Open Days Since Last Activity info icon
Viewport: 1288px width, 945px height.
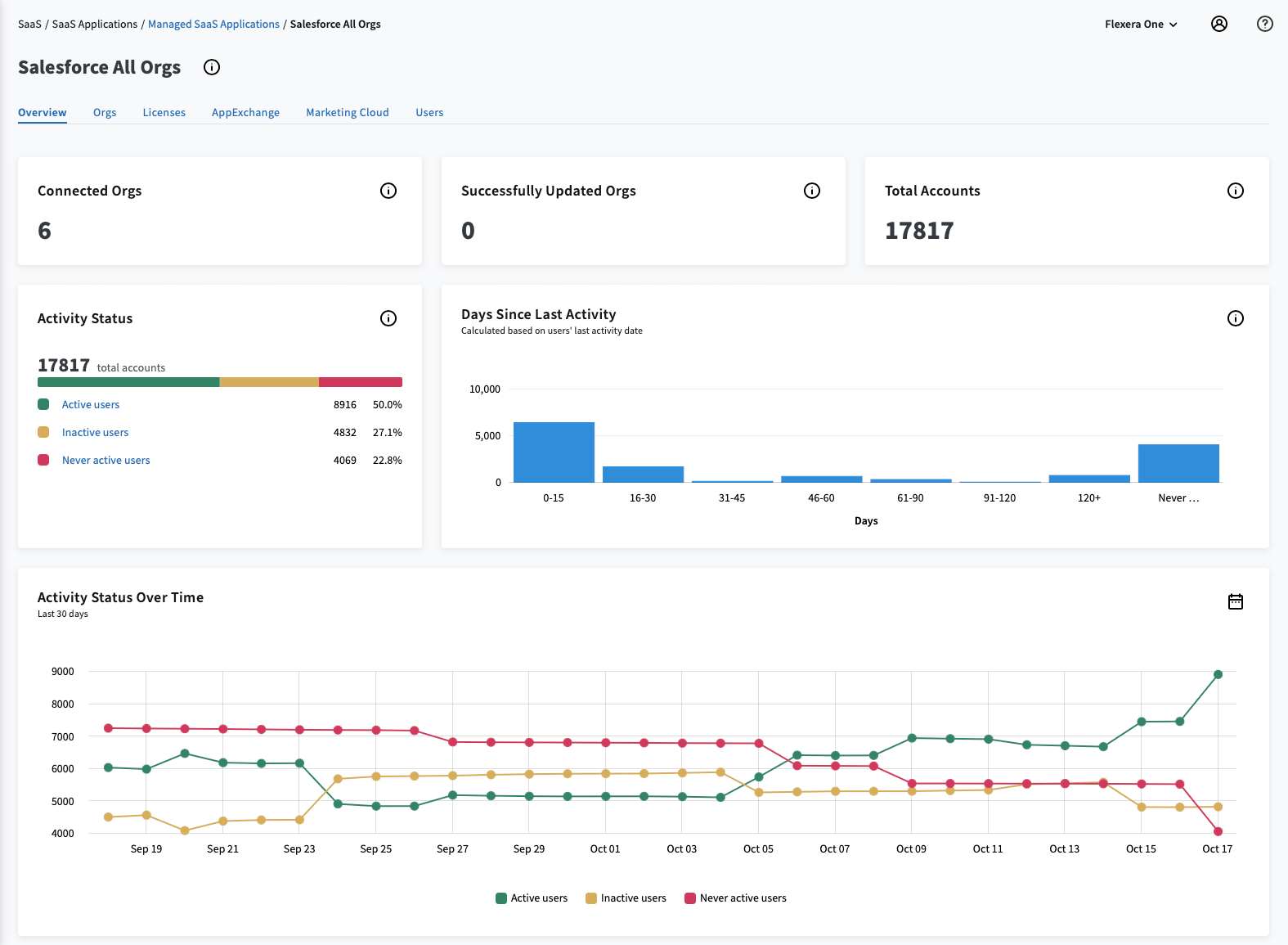point(1235,318)
